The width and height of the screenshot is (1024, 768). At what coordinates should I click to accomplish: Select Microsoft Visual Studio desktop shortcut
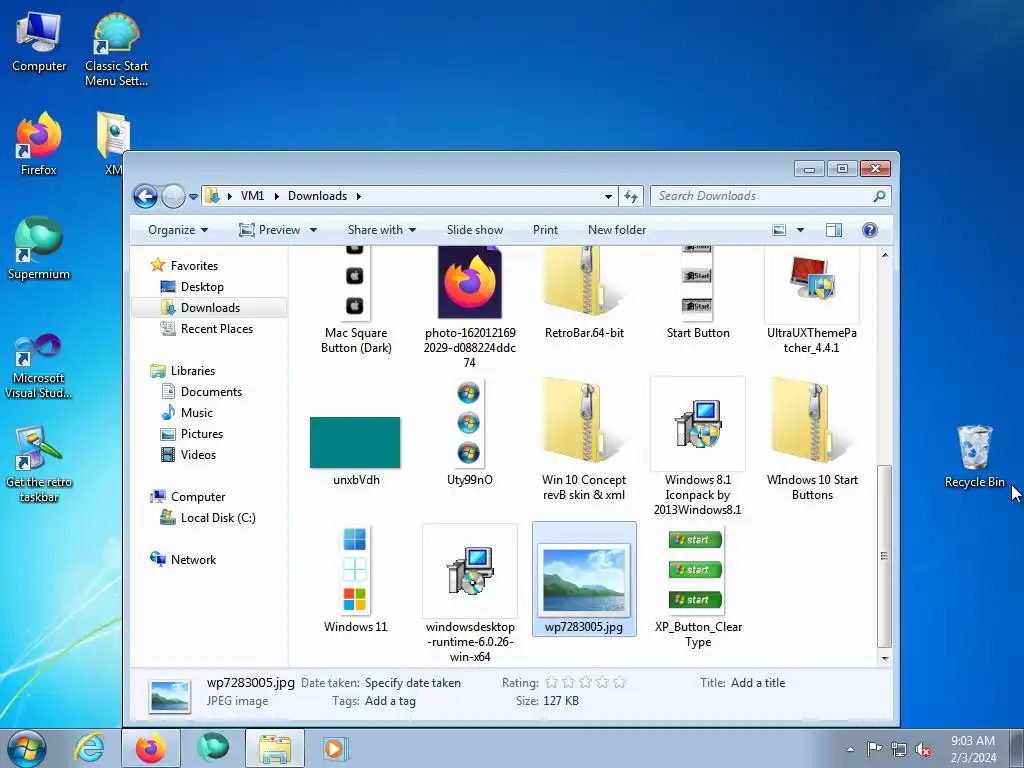point(39,366)
